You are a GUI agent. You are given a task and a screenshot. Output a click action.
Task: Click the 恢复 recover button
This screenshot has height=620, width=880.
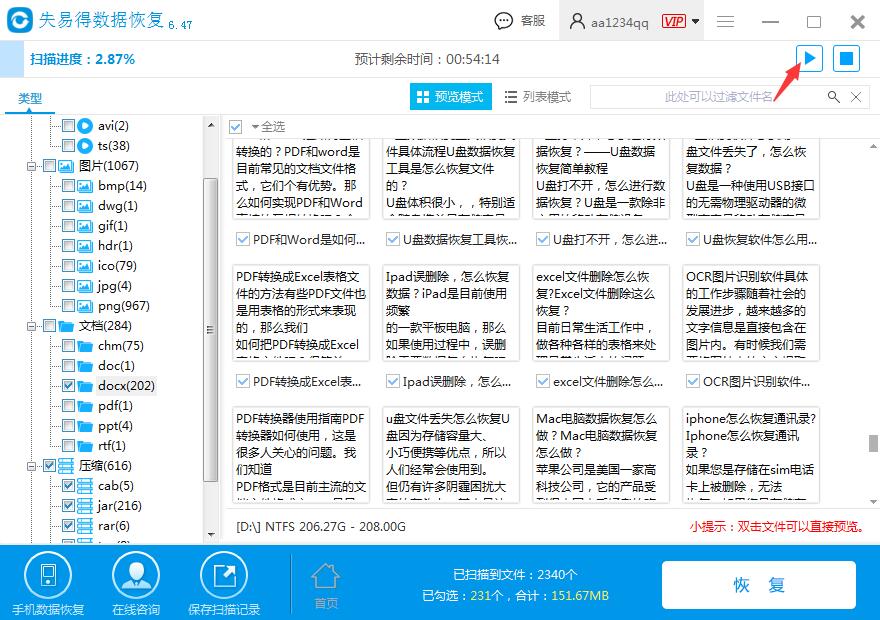point(758,584)
